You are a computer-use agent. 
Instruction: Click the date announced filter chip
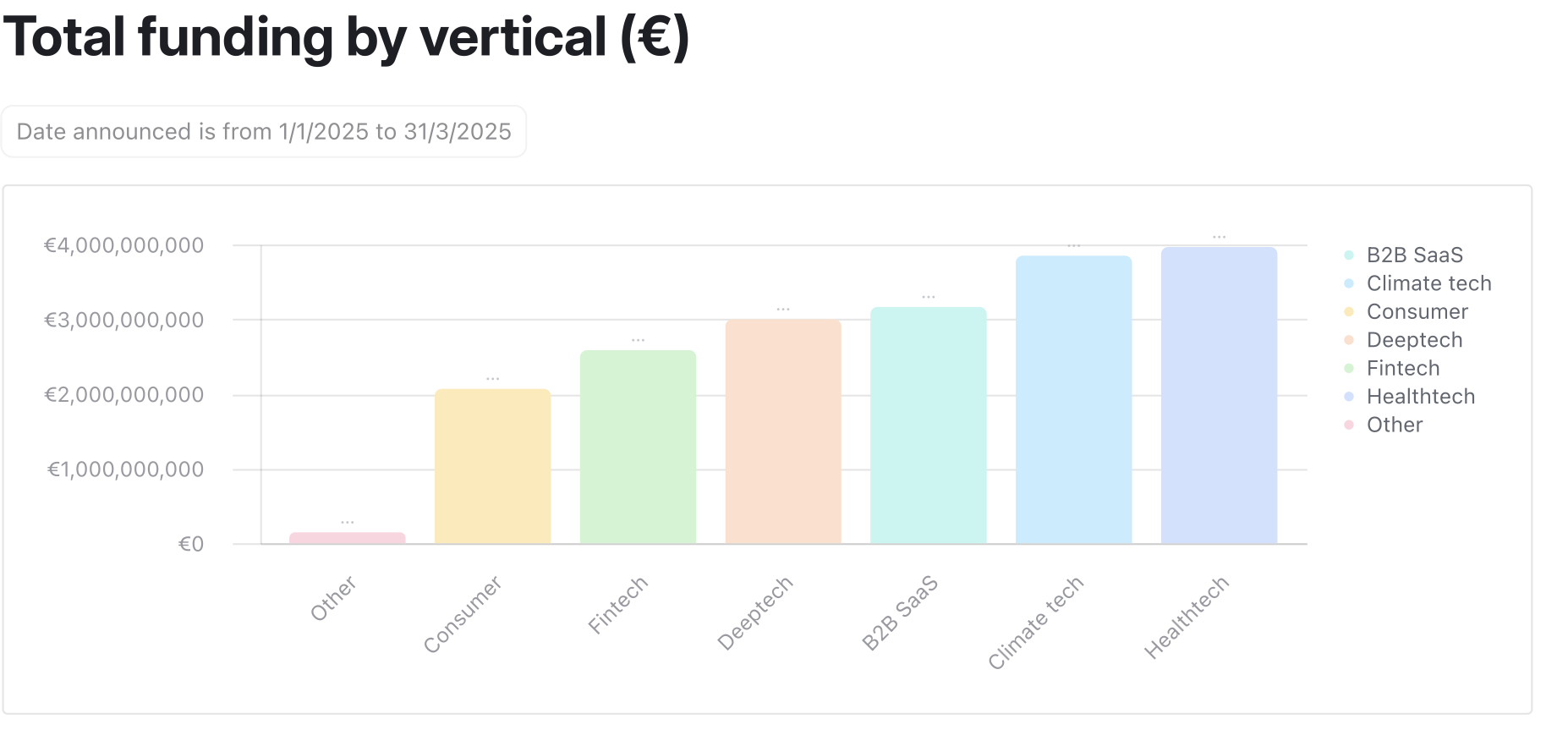click(x=264, y=132)
